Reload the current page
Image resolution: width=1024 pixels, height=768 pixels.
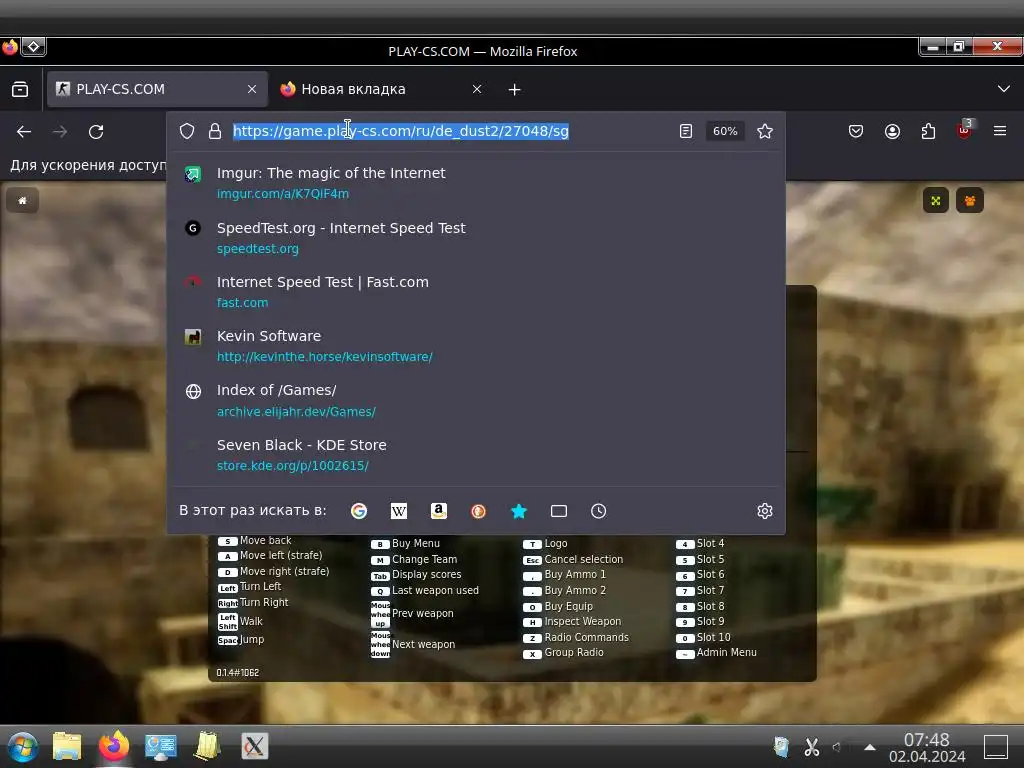tap(96, 132)
